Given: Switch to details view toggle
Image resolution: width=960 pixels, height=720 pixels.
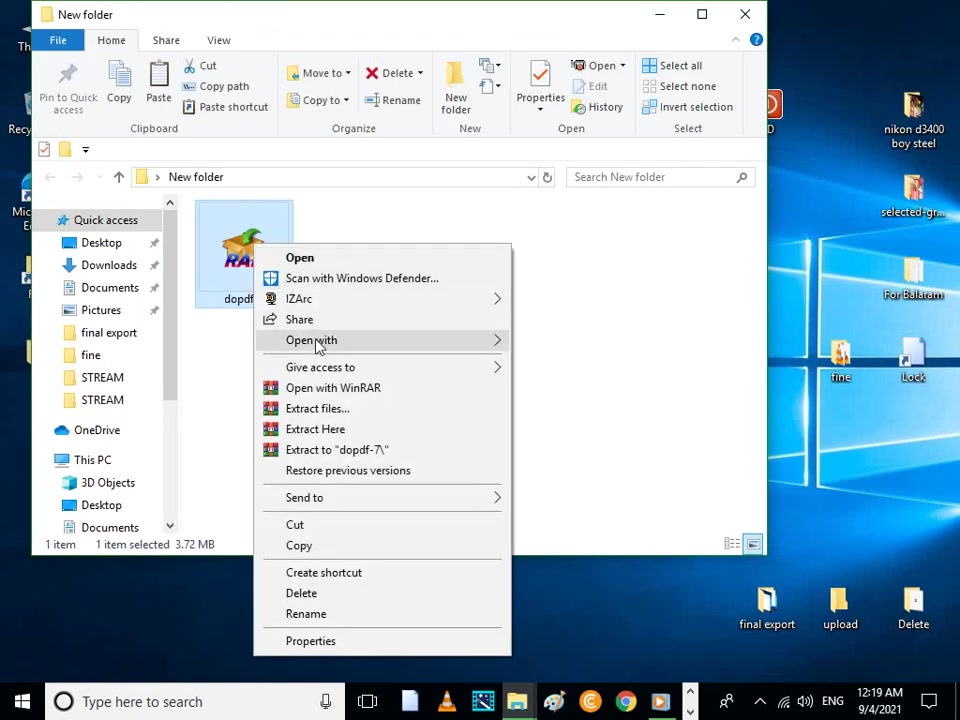Looking at the screenshot, I should pyautogui.click(x=732, y=544).
